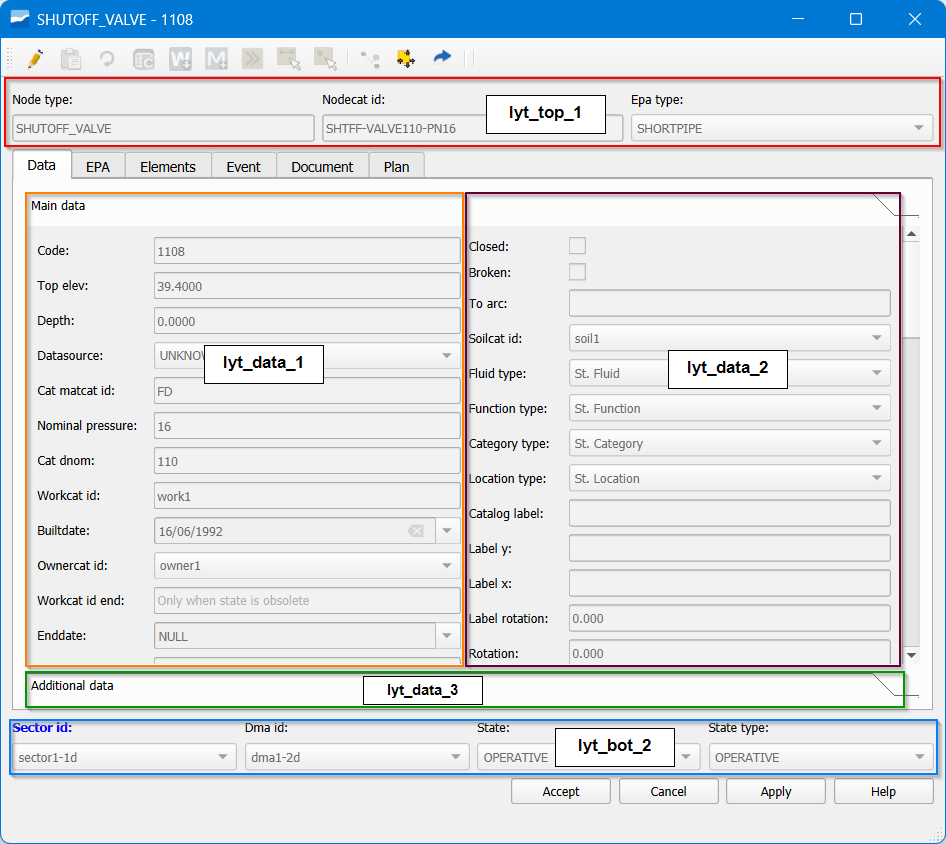The image size is (946, 844).
Task: Click the connected nodes graph icon
Action: point(370,59)
